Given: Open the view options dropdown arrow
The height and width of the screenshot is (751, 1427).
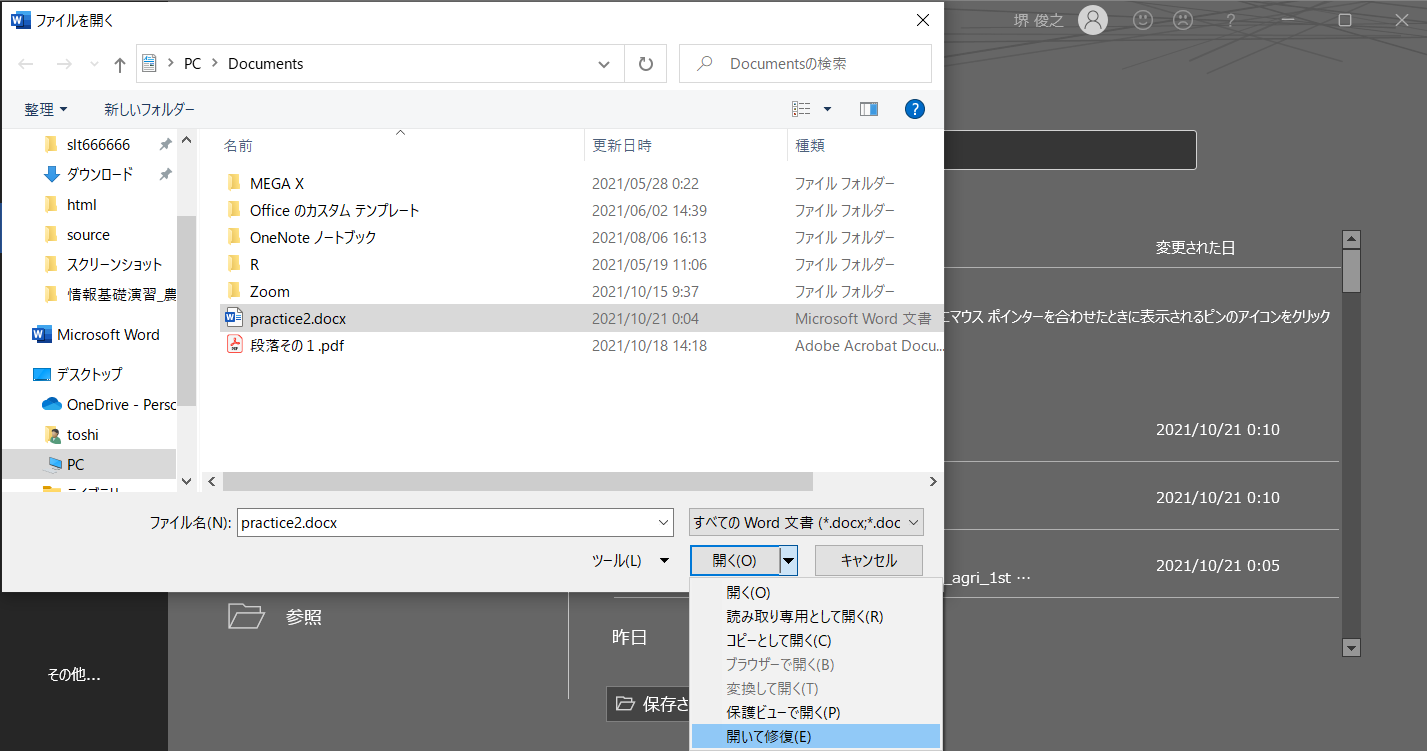Looking at the screenshot, I should pos(827,109).
